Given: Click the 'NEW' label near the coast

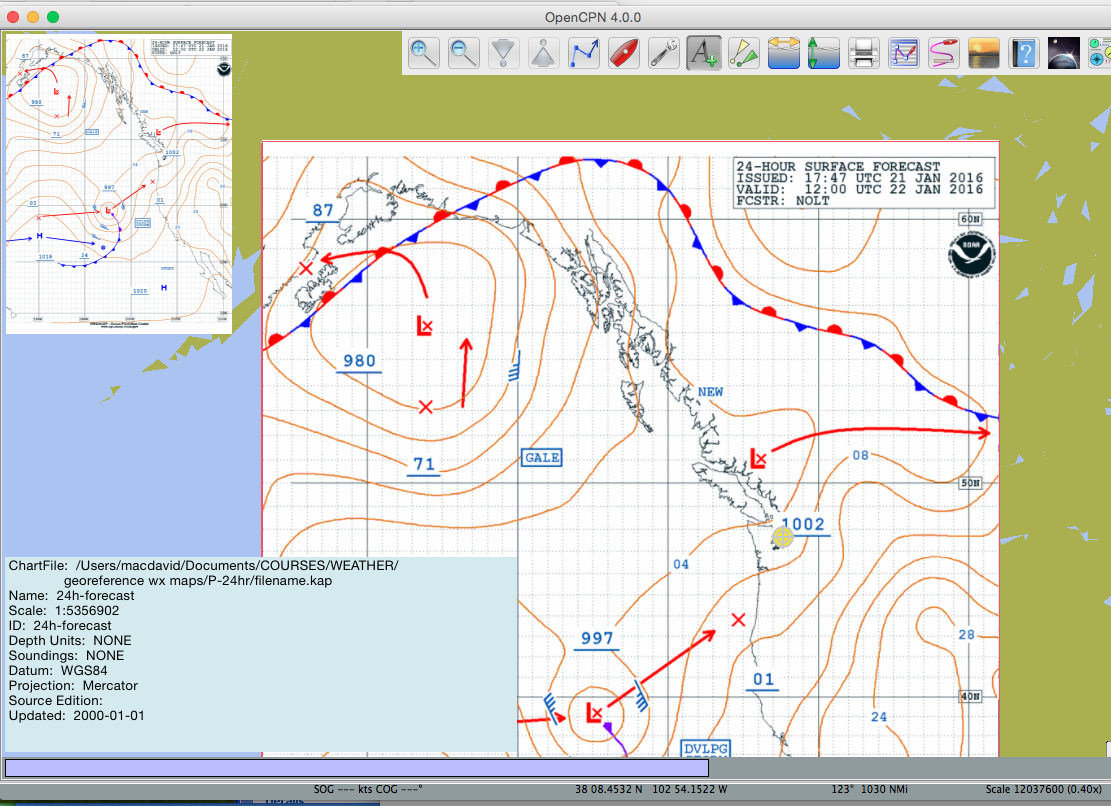Looking at the screenshot, I should coord(710,392).
